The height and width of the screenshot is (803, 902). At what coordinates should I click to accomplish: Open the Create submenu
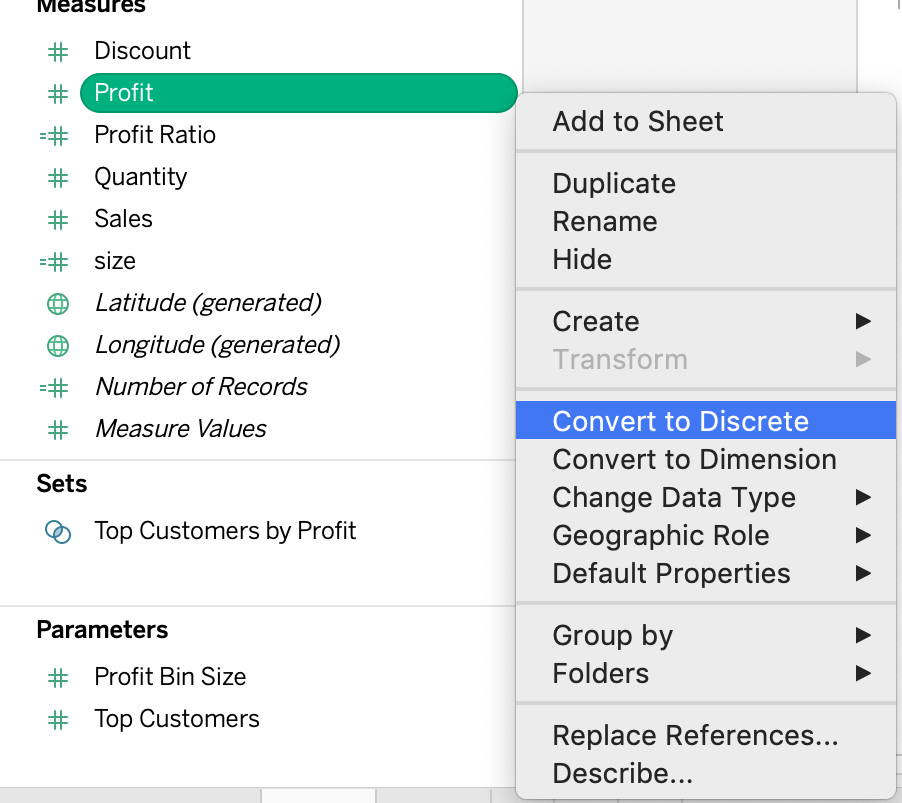(x=706, y=321)
